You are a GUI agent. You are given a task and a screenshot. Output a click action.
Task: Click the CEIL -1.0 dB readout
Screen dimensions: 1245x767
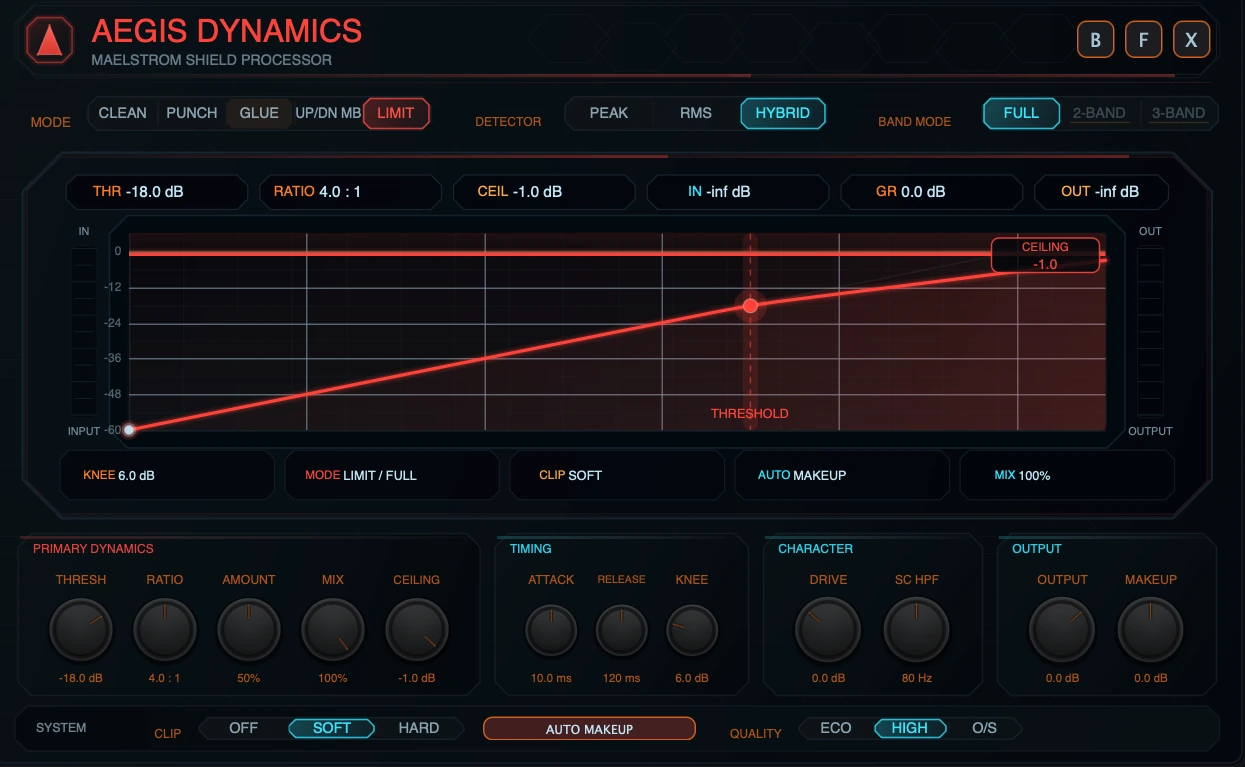(x=544, y=191)
